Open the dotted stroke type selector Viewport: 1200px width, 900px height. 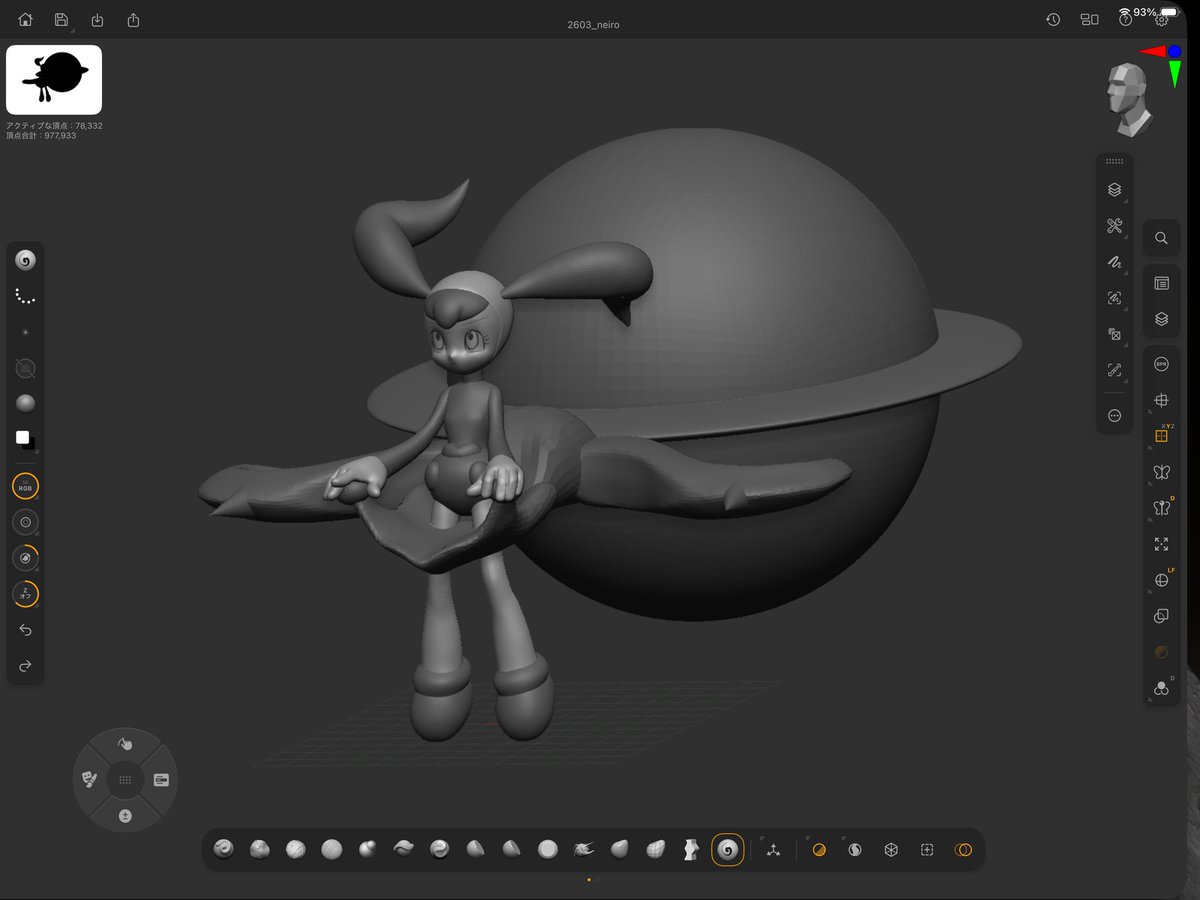click(x=26, y=297)
